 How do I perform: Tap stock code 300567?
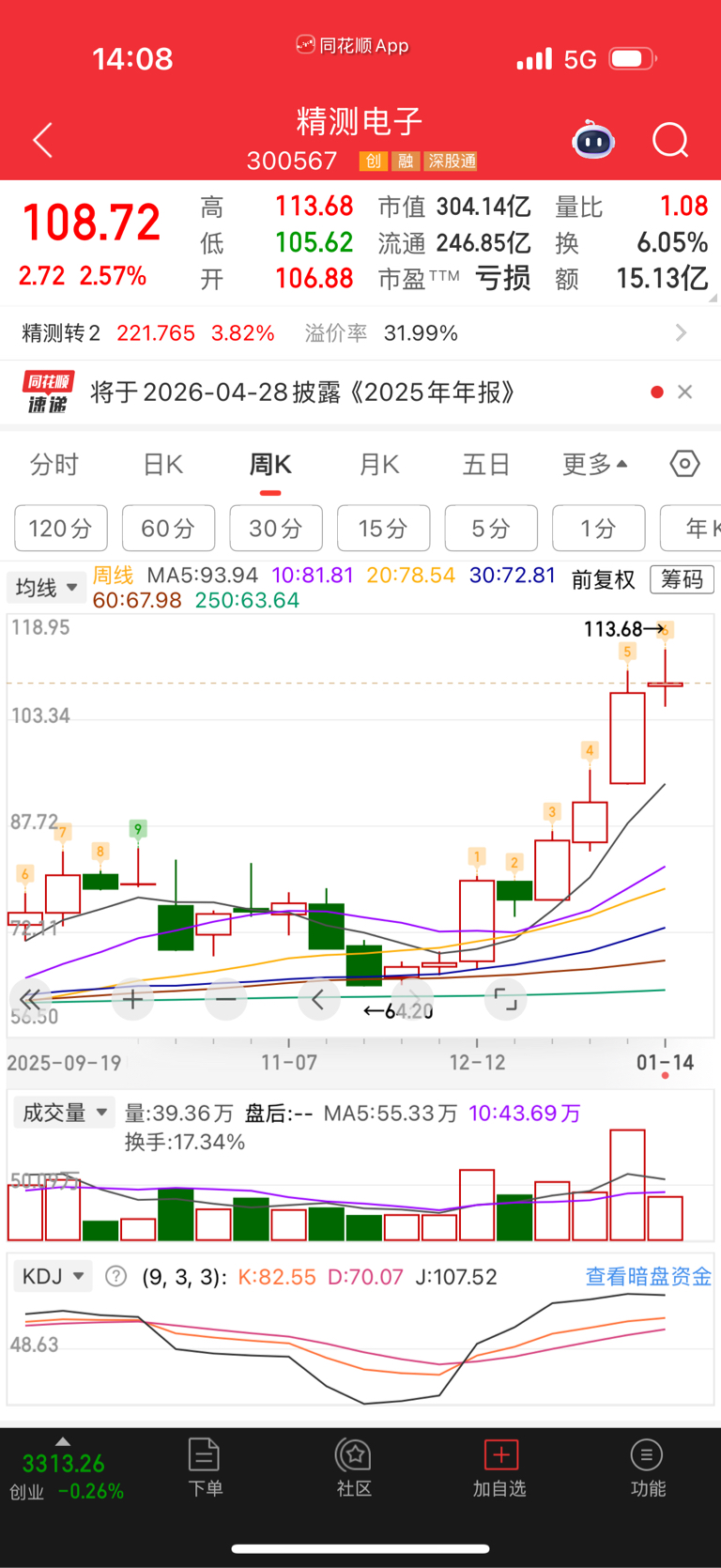(x=292, y=161)
